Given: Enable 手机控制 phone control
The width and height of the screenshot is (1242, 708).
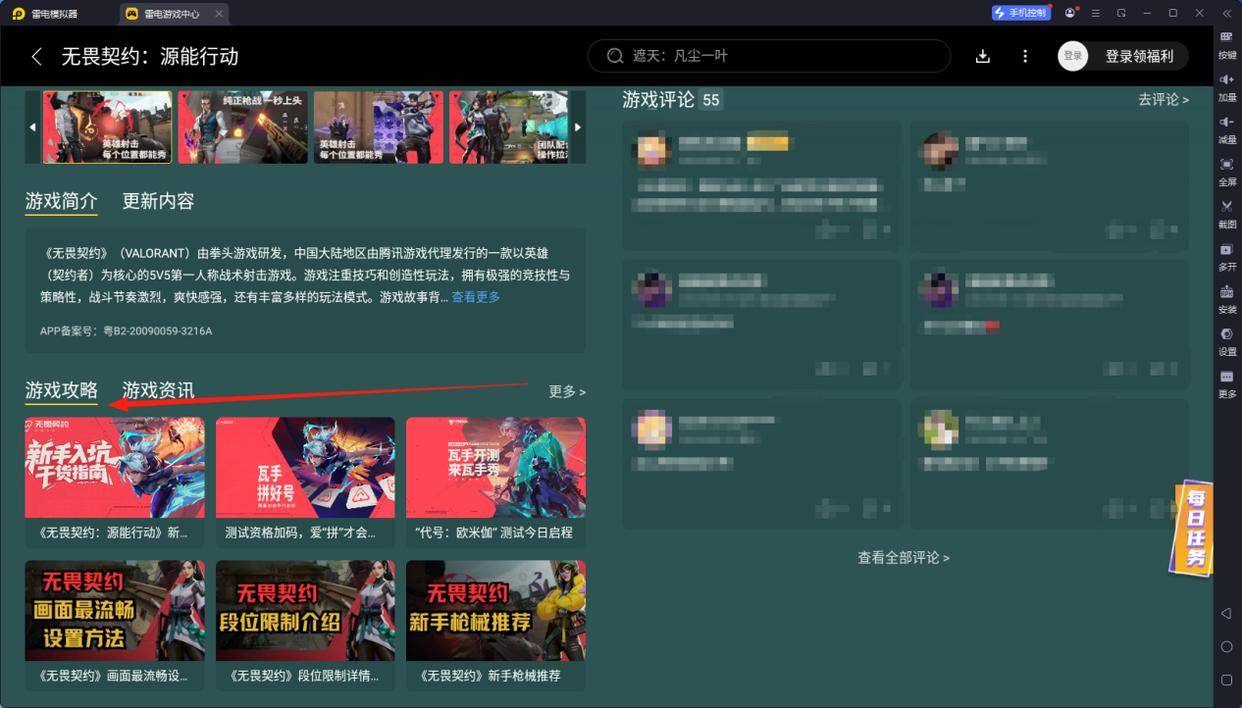Looking at the screenshot, I should pos(1020,13).
